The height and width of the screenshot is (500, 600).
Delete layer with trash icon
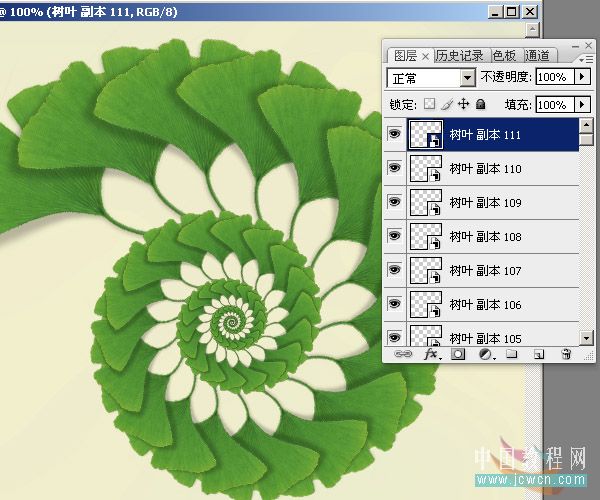tap(566, 354)
